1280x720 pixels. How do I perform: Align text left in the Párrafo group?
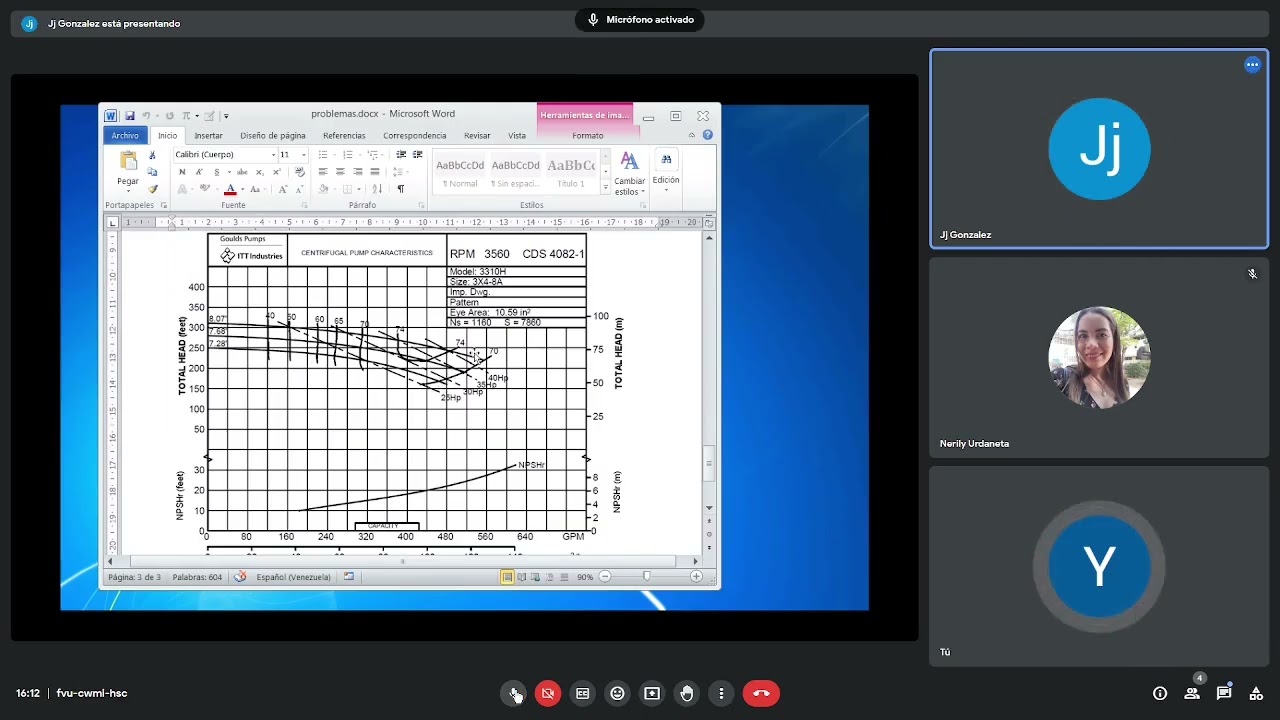coord(323,172)
